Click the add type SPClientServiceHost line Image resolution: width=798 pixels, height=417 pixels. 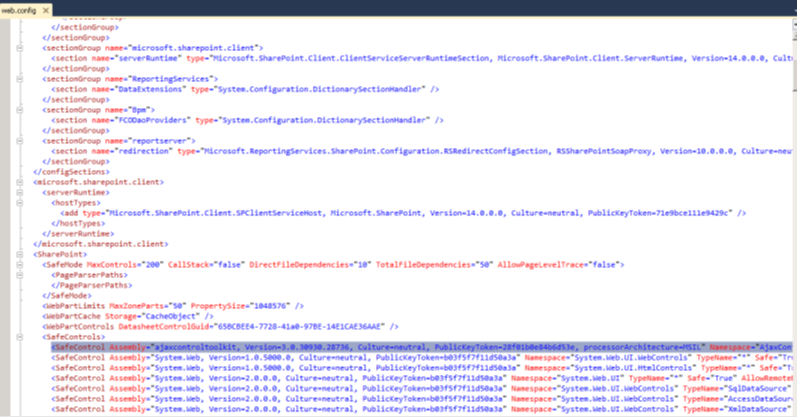coord(403,213)
